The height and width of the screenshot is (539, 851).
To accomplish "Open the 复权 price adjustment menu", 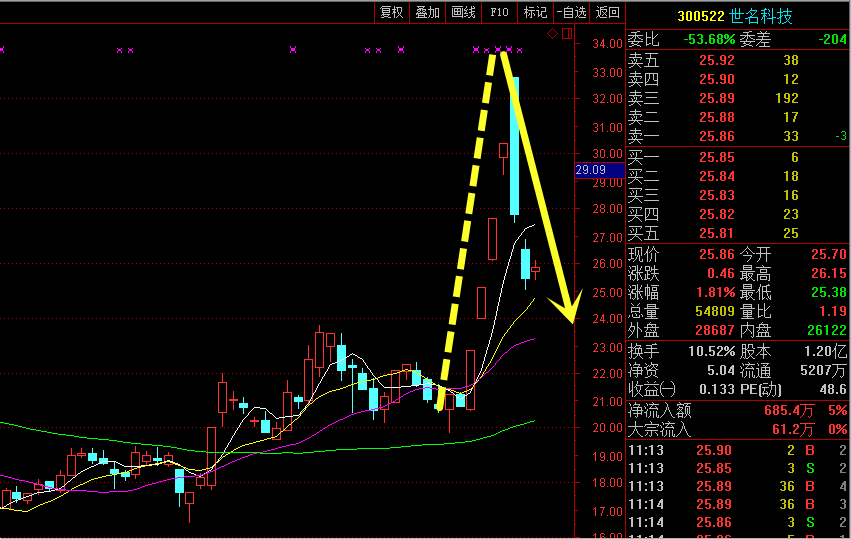I will (391, 12).
